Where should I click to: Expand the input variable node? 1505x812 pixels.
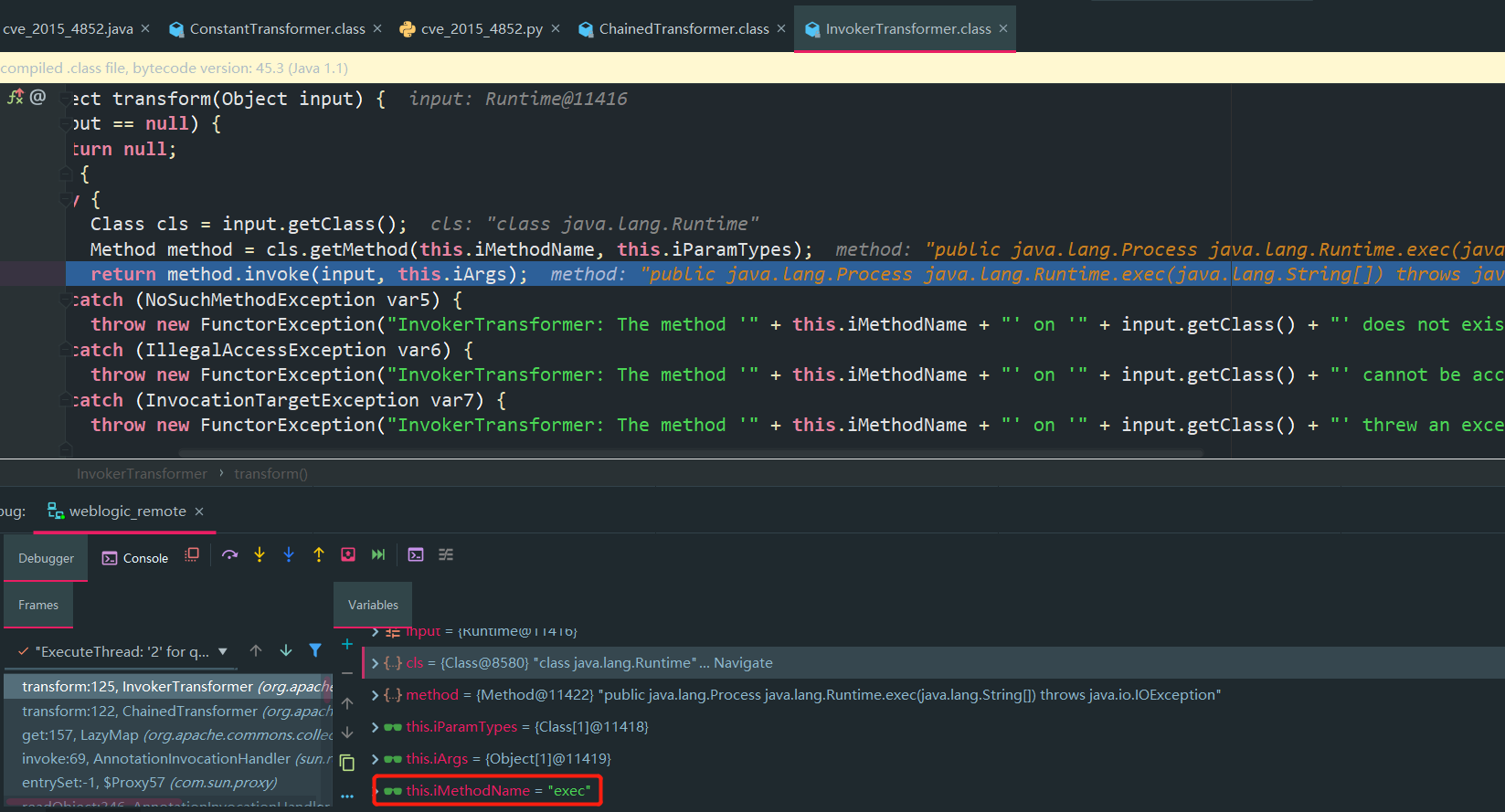(x=375, y=631)
